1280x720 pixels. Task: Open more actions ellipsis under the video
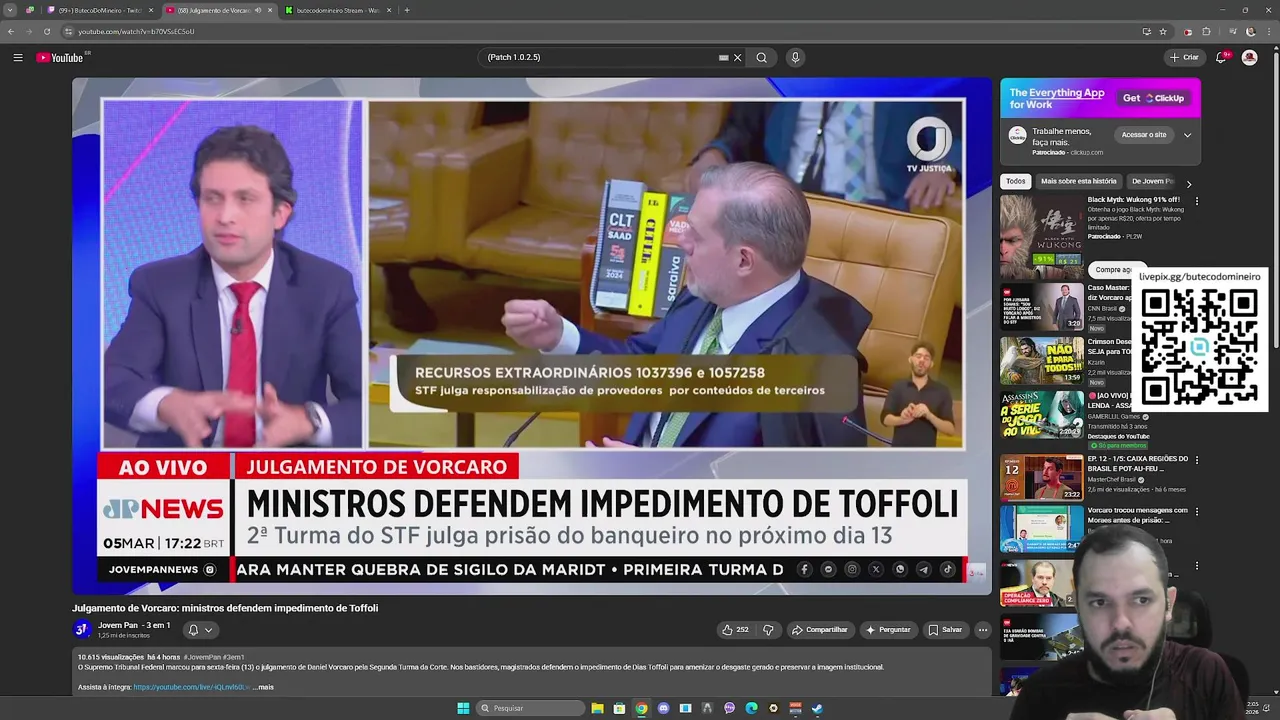(983, 630)
